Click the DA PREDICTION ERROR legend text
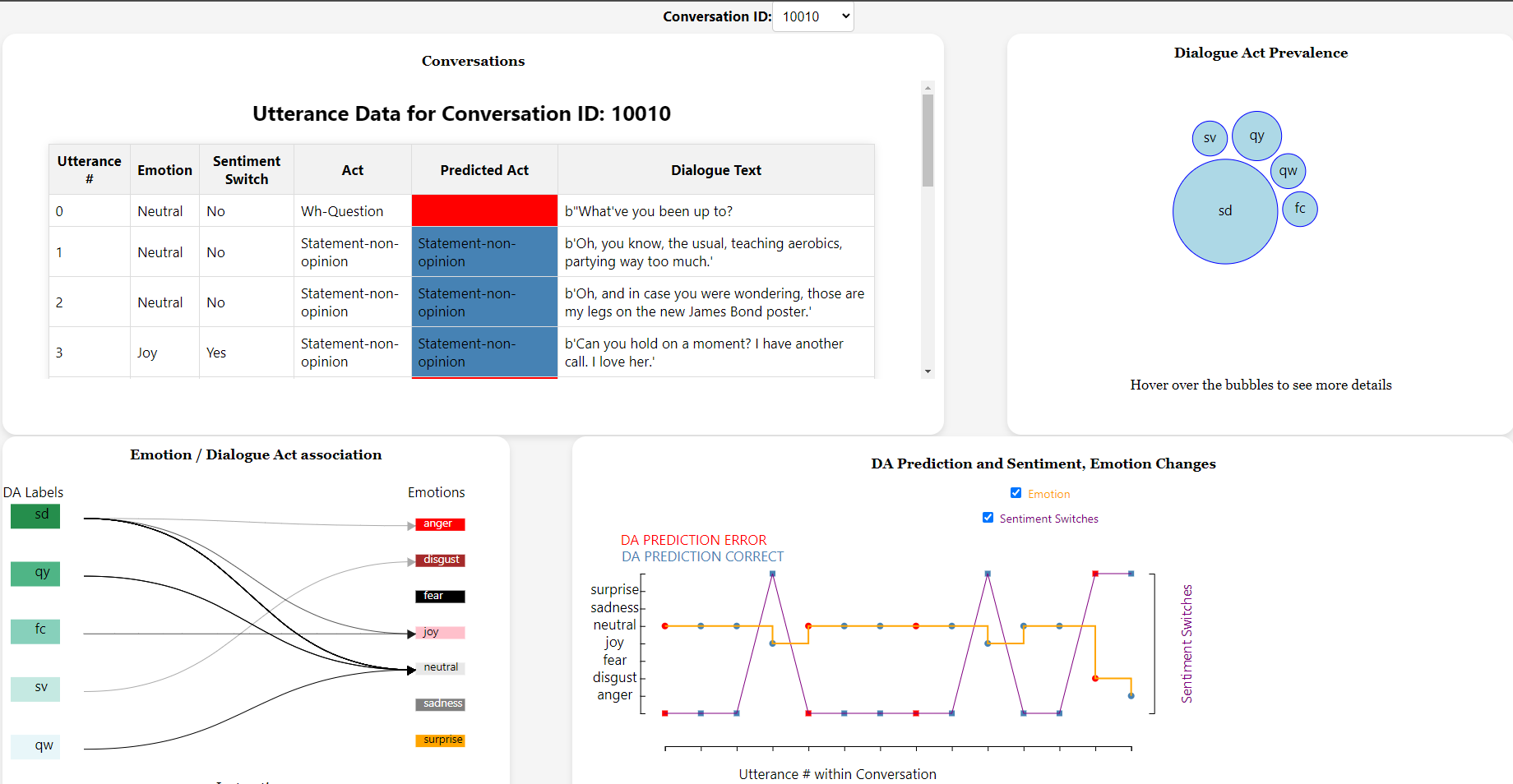This screenshot has width=1513, height=784. (x=693, y=540)
